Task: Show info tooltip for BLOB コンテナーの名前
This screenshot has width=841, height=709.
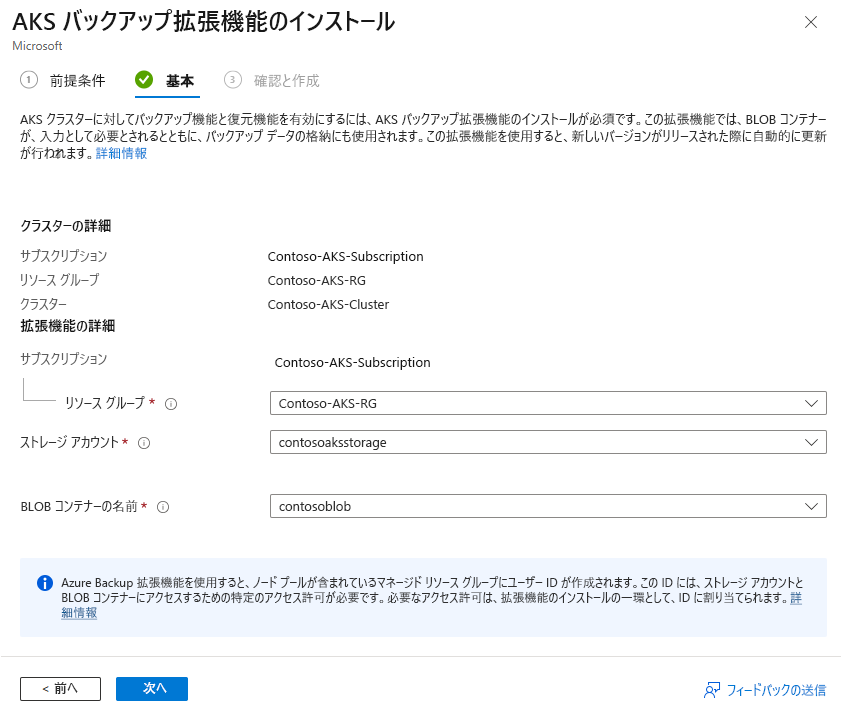Action: 163,507
